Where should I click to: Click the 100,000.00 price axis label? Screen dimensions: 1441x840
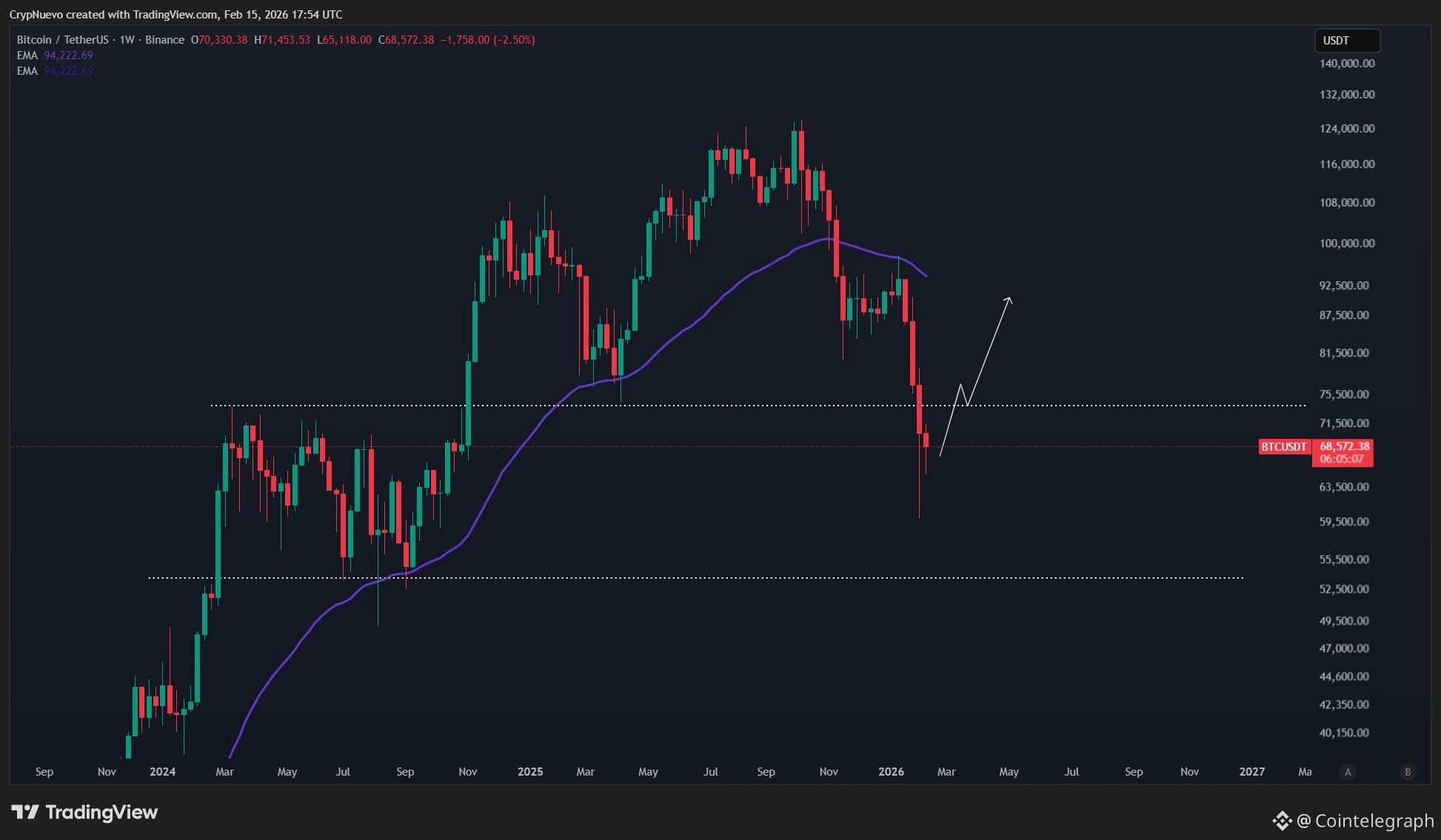pos(1347,243)
